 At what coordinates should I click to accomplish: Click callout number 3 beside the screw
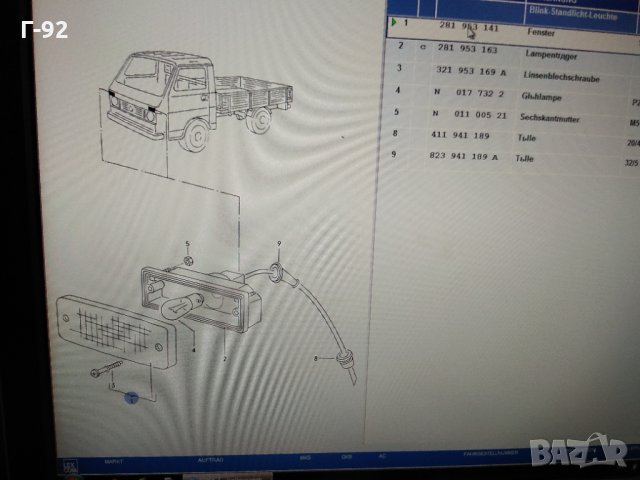tap(112, 384)
